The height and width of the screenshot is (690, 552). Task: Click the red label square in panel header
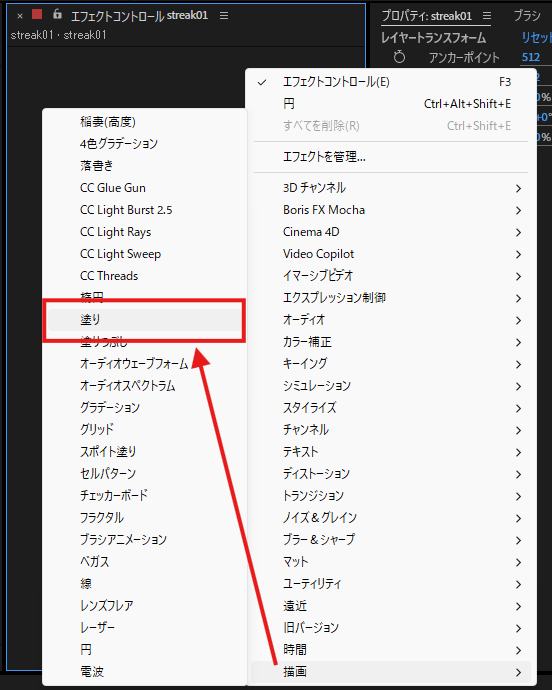(x=37, y=15)
